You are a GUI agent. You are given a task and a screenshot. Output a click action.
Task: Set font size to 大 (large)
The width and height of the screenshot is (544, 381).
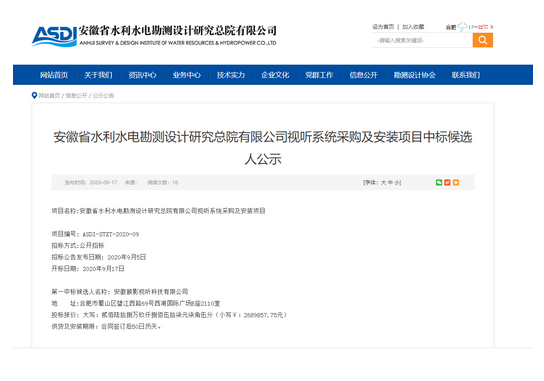pos(383,183)
